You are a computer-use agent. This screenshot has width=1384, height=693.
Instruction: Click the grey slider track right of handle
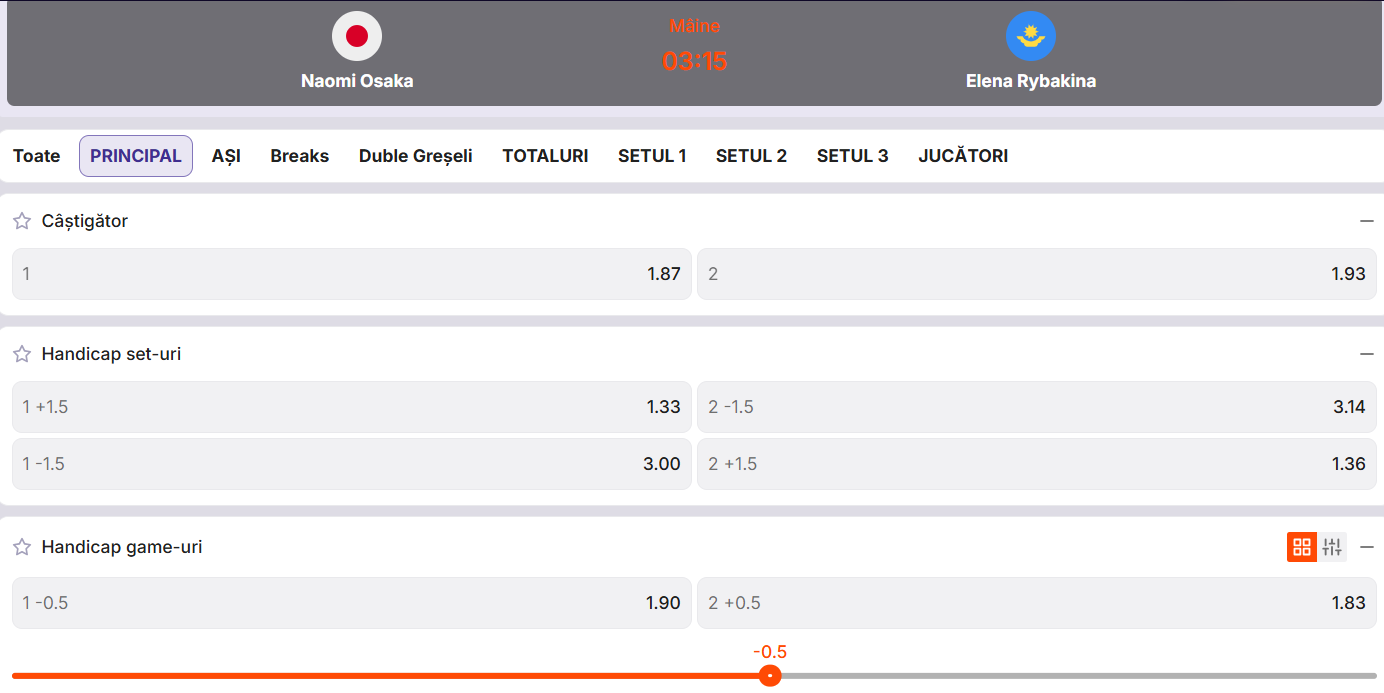click(x=1078, y=676)
